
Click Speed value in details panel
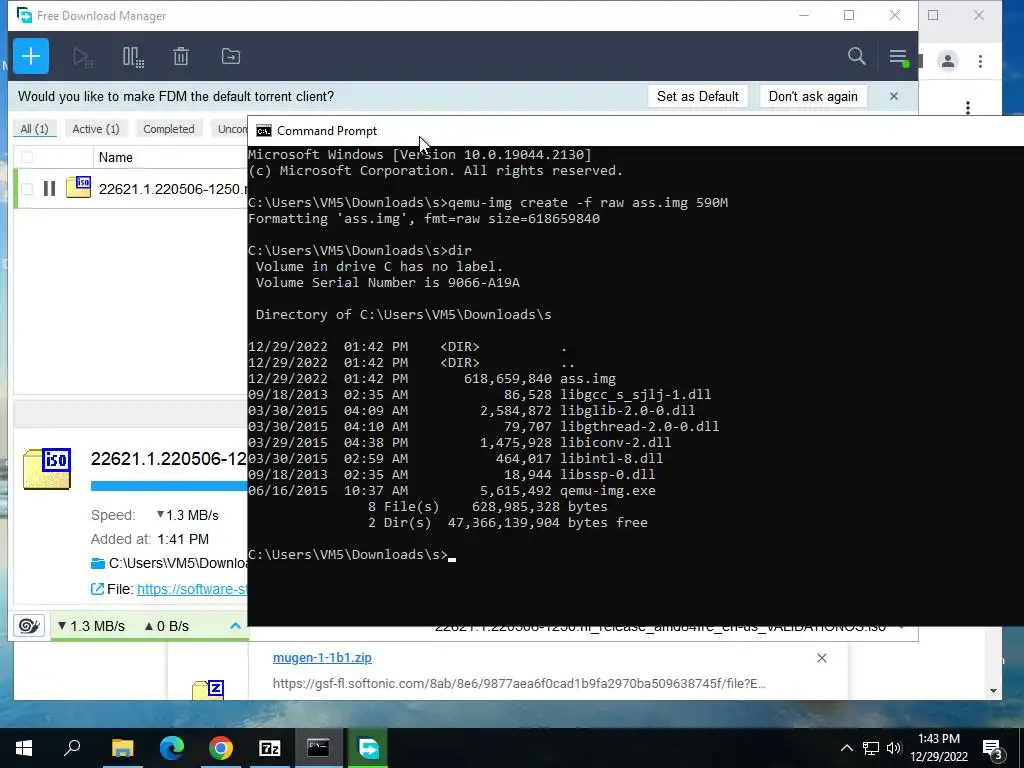coord(187,515)
